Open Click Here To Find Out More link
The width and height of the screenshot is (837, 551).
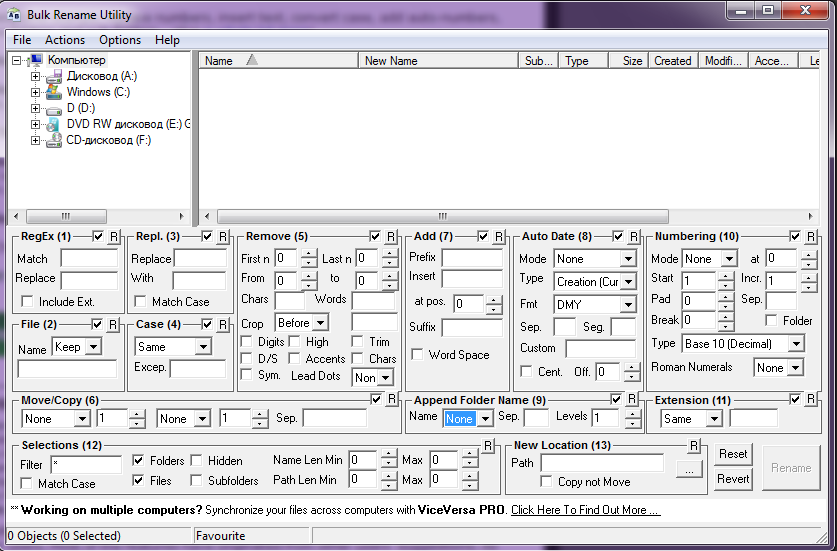click(x=586, y=510)
